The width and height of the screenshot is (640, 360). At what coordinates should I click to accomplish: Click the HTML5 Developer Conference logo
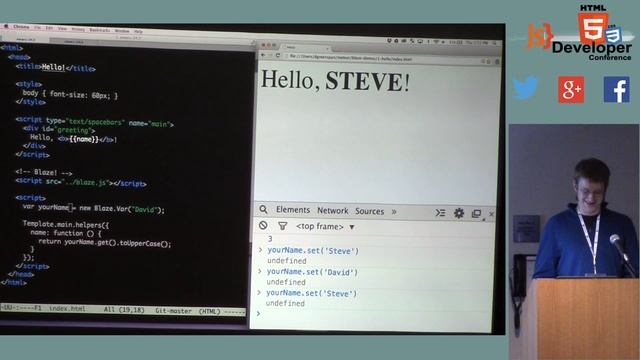[579, 33]
